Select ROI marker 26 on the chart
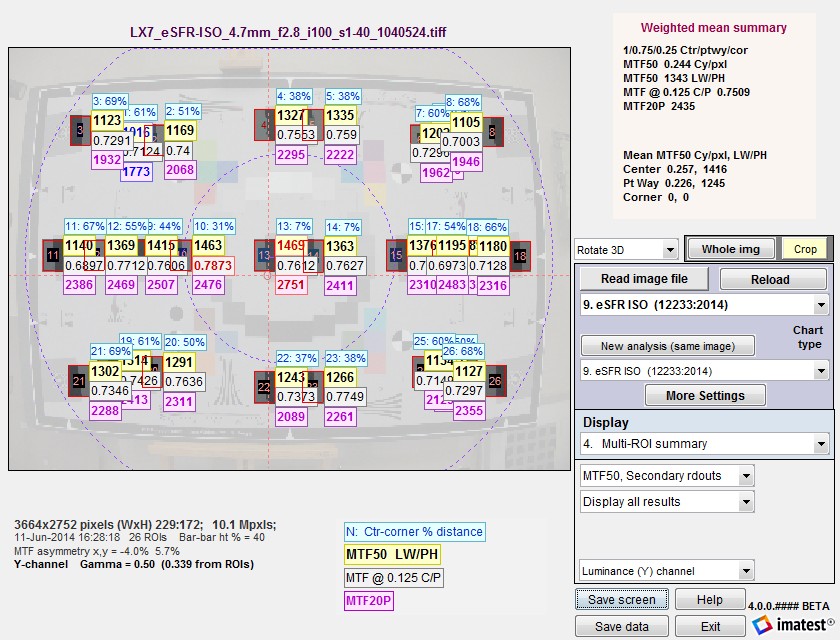 point(495,381)
